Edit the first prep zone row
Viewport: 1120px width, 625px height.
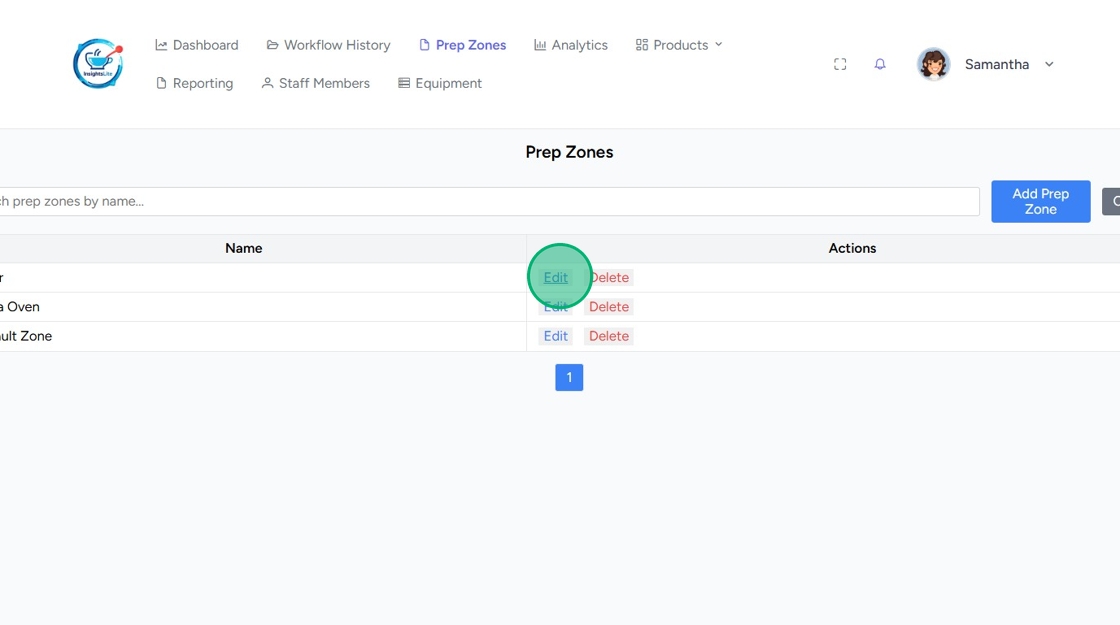tap(556, 278)
